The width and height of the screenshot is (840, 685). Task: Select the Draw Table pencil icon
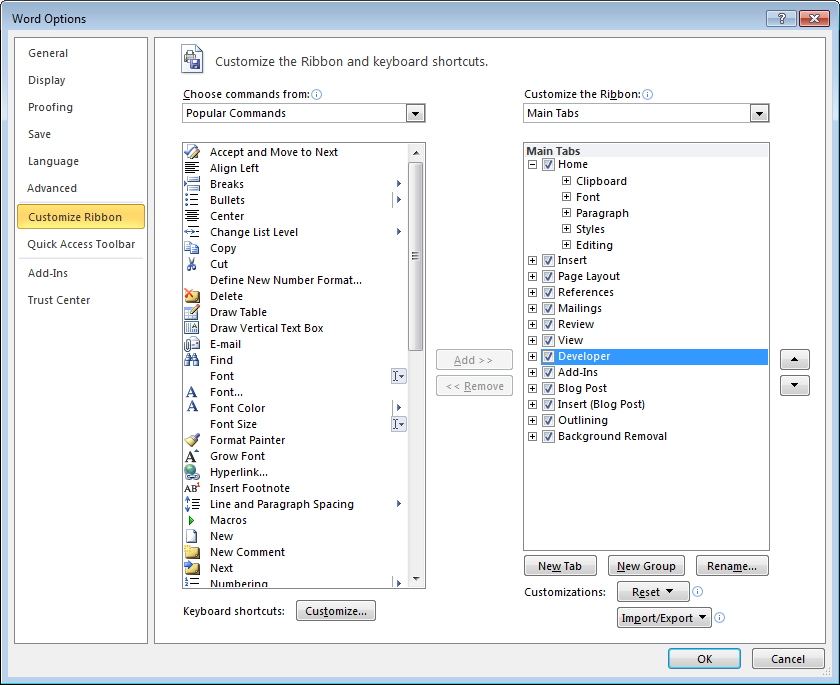click(192, 312)
